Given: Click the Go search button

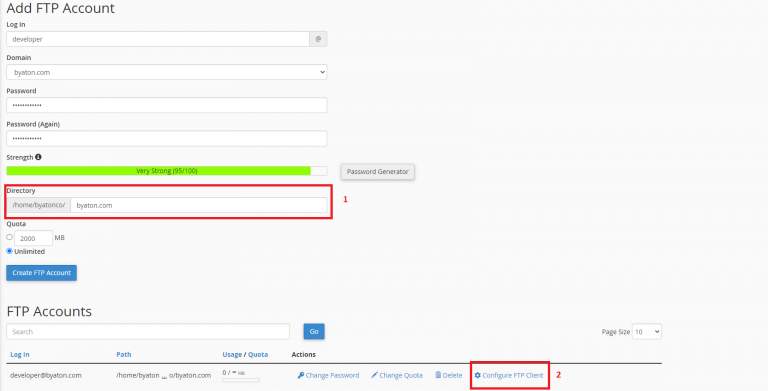Looking at the screenshot, I should [314, 332].
